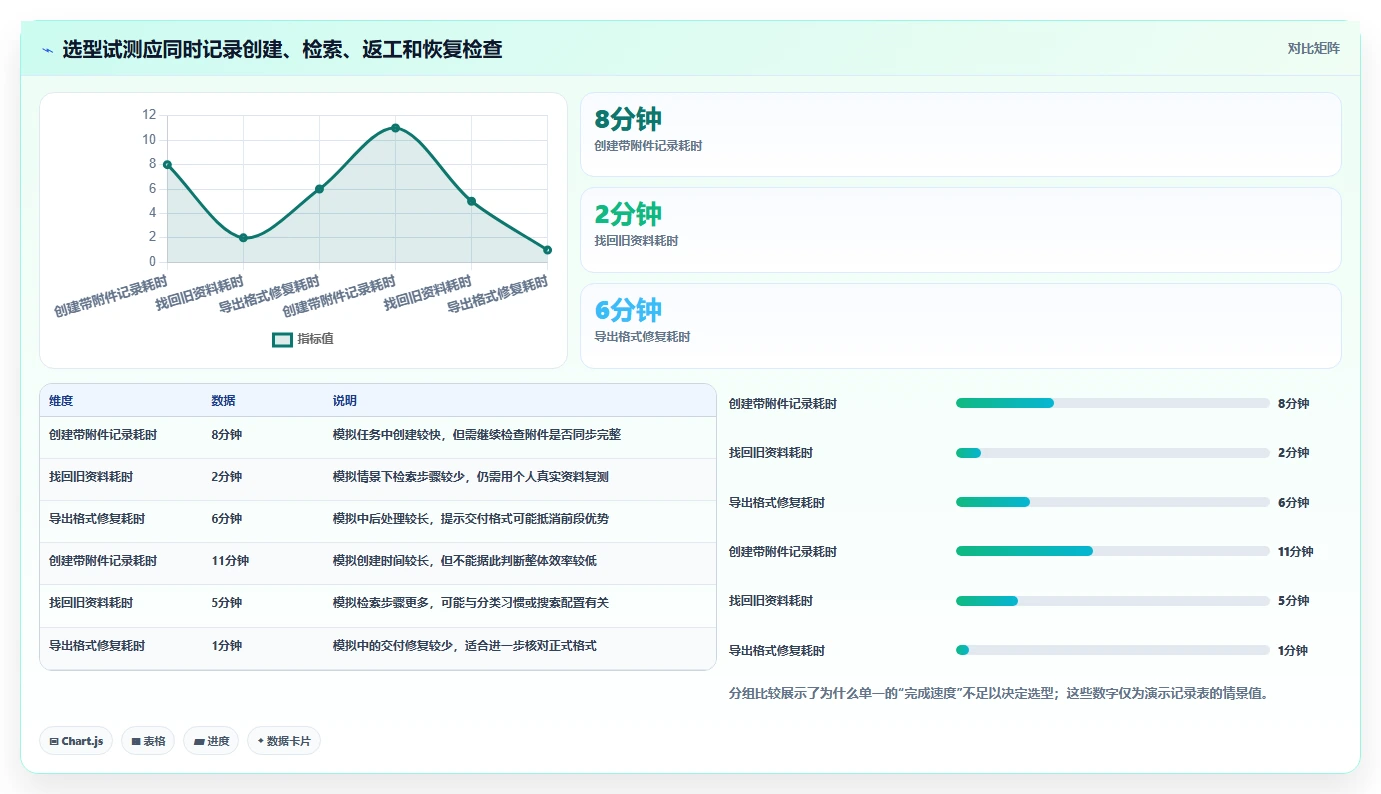Select table cell 1分钟
1381x794 pixels.
tap(227, 646)
